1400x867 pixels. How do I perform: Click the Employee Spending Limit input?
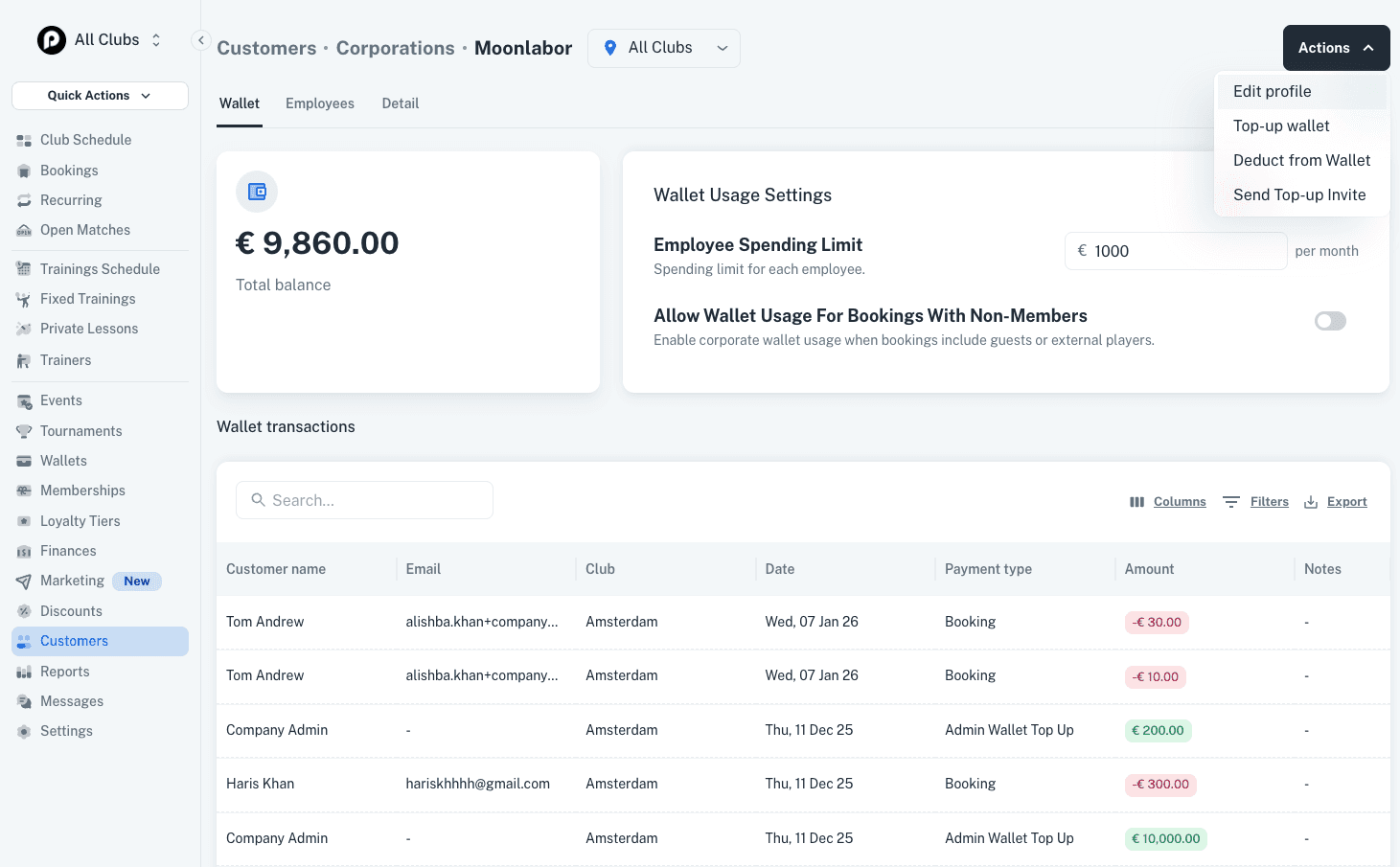[x=1176, y=251]
